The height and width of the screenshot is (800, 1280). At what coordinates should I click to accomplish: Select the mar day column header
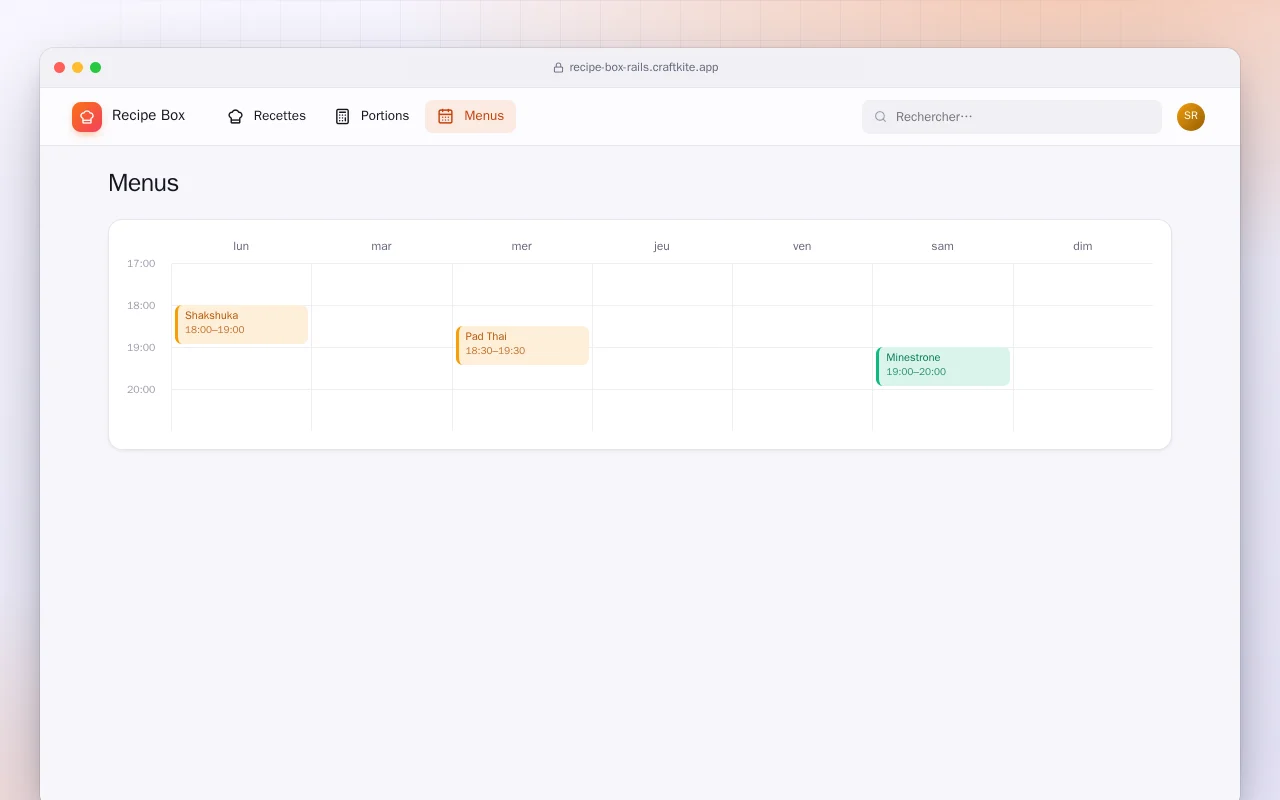coord(382,246)
